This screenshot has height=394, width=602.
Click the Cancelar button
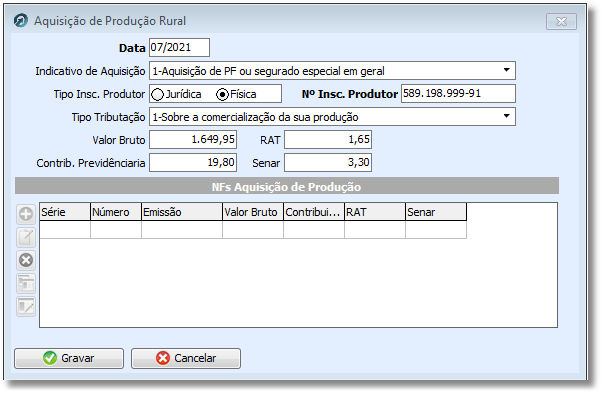pyautogui.click(x=186, y=358)
